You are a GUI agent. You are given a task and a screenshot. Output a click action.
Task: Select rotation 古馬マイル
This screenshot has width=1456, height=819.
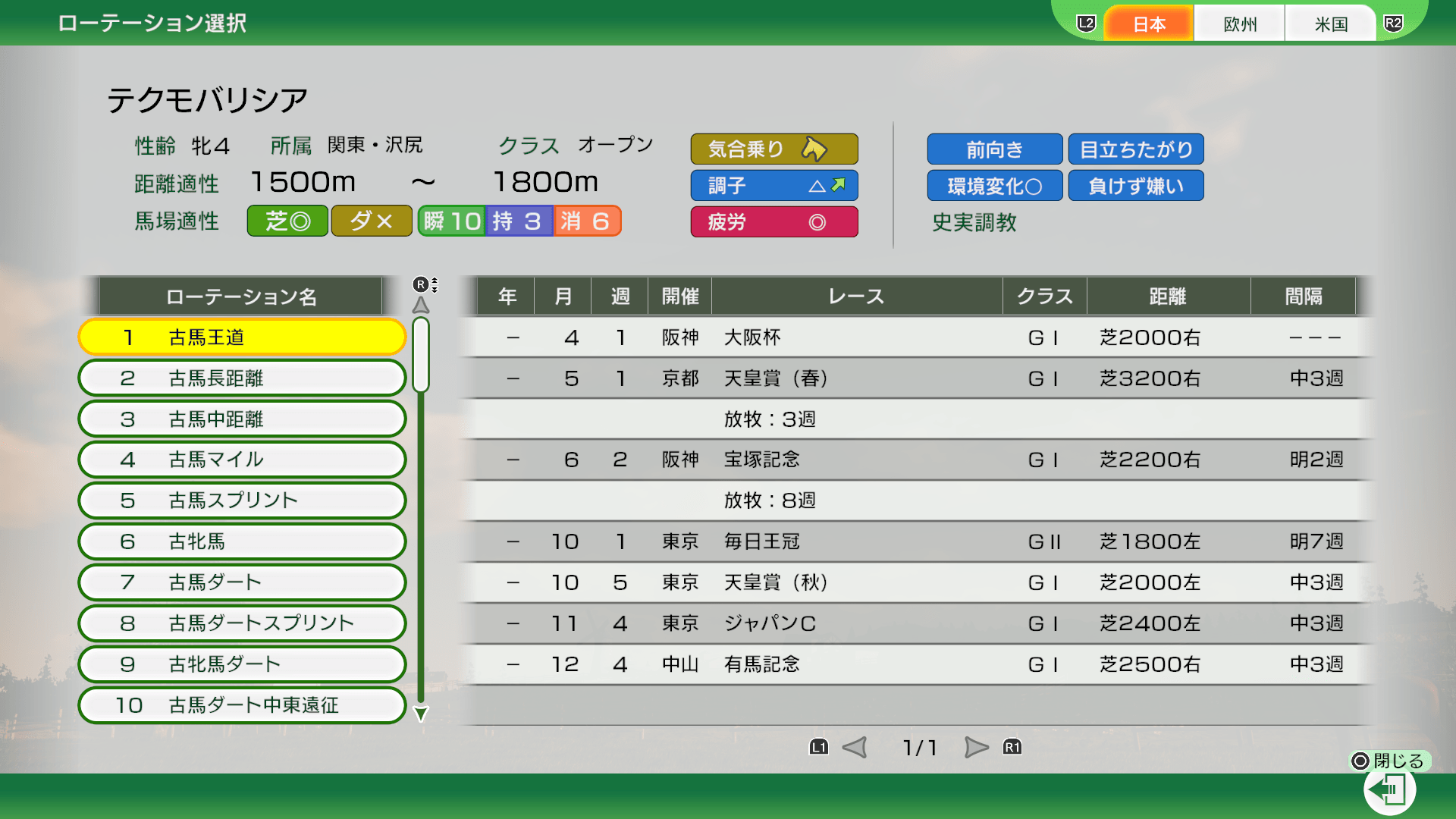pos(242,460)
